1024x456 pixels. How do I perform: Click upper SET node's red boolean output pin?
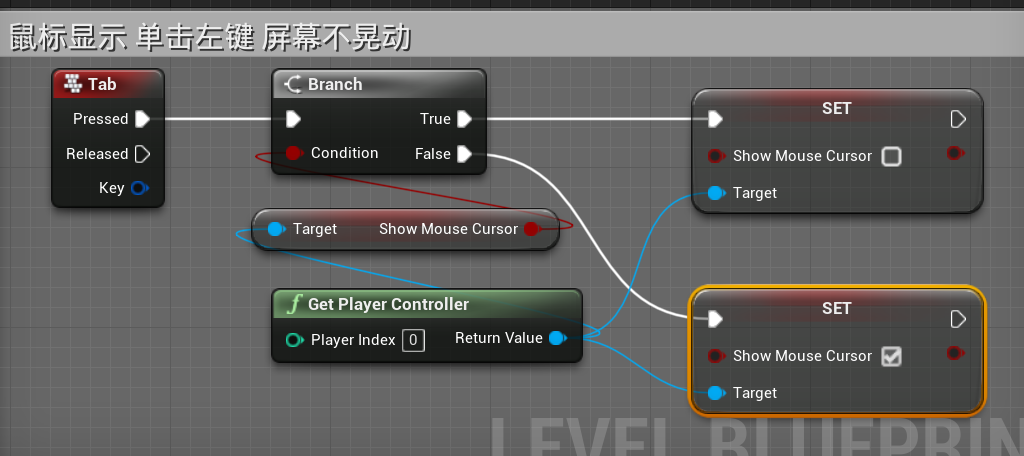955,153
